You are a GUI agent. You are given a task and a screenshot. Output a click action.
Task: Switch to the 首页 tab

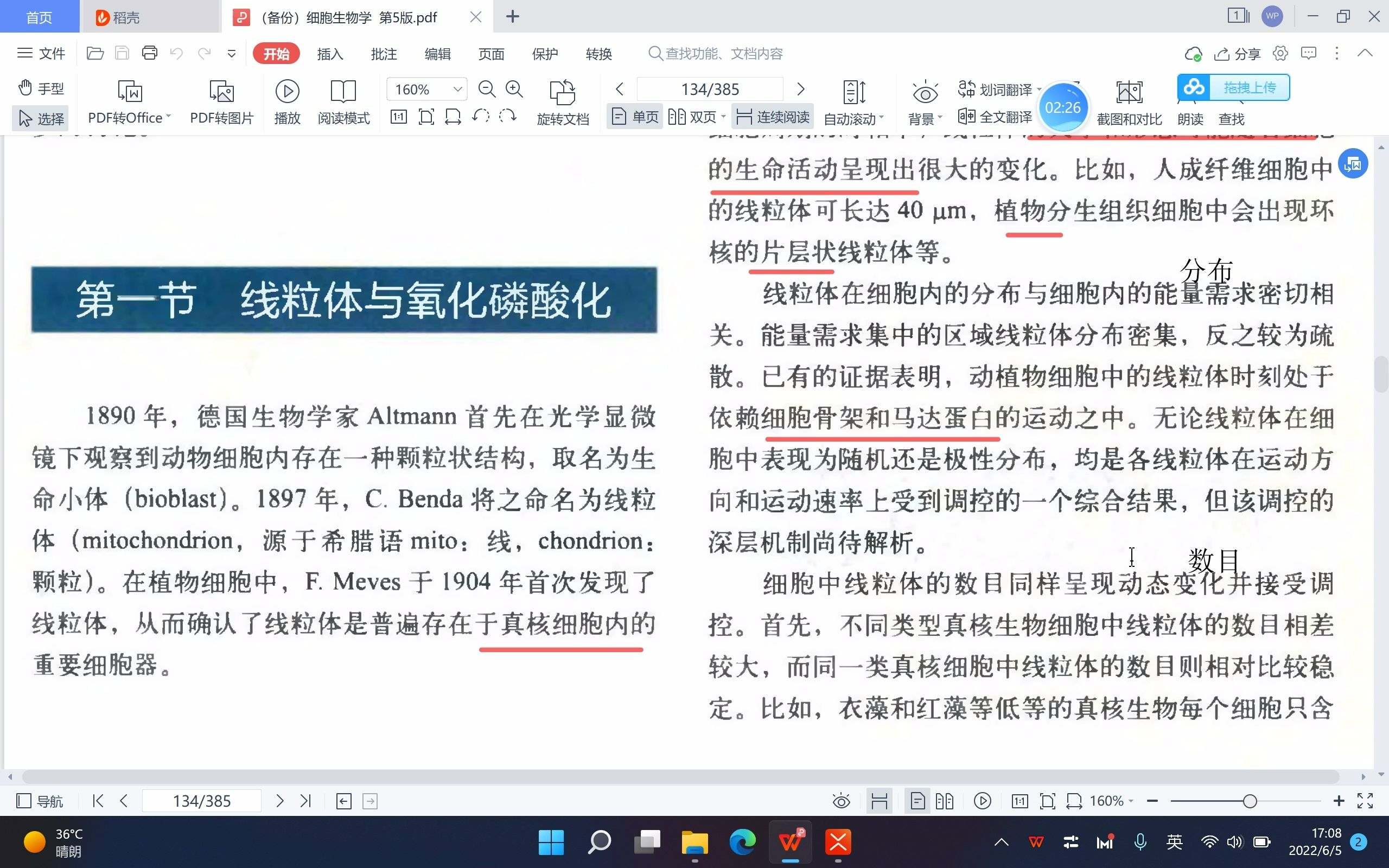pos(40,17)
